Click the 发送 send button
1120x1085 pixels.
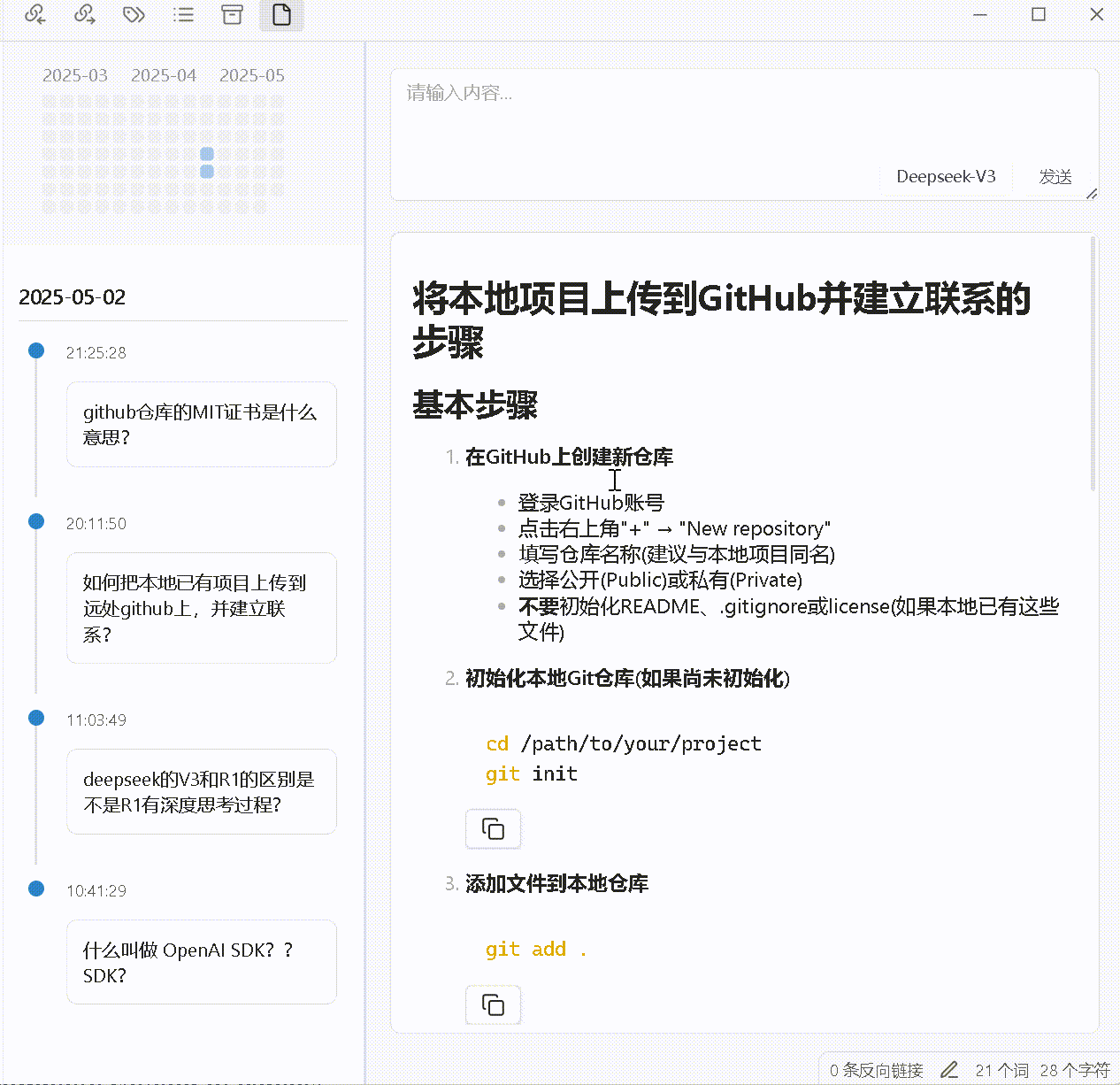coord(1055,177)
